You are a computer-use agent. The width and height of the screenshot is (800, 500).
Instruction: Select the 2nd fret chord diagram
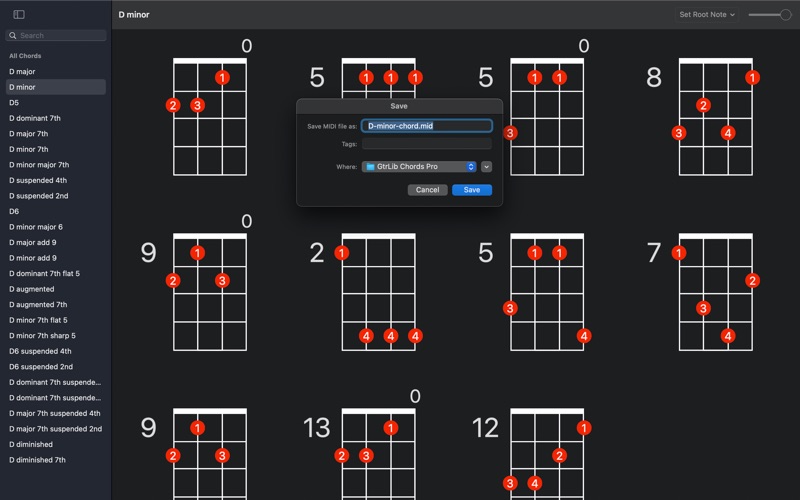[x=378, y=291]
